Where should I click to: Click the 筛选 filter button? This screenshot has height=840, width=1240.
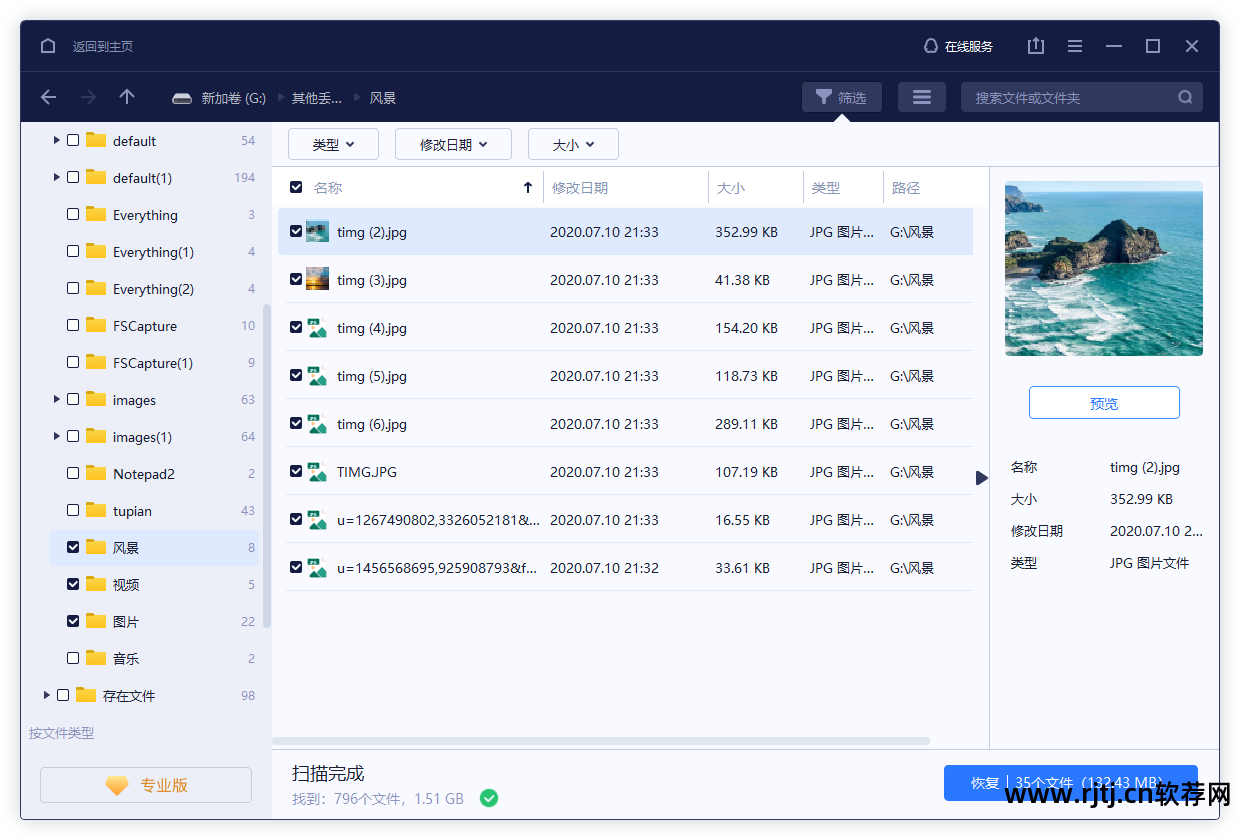[842, 97]
